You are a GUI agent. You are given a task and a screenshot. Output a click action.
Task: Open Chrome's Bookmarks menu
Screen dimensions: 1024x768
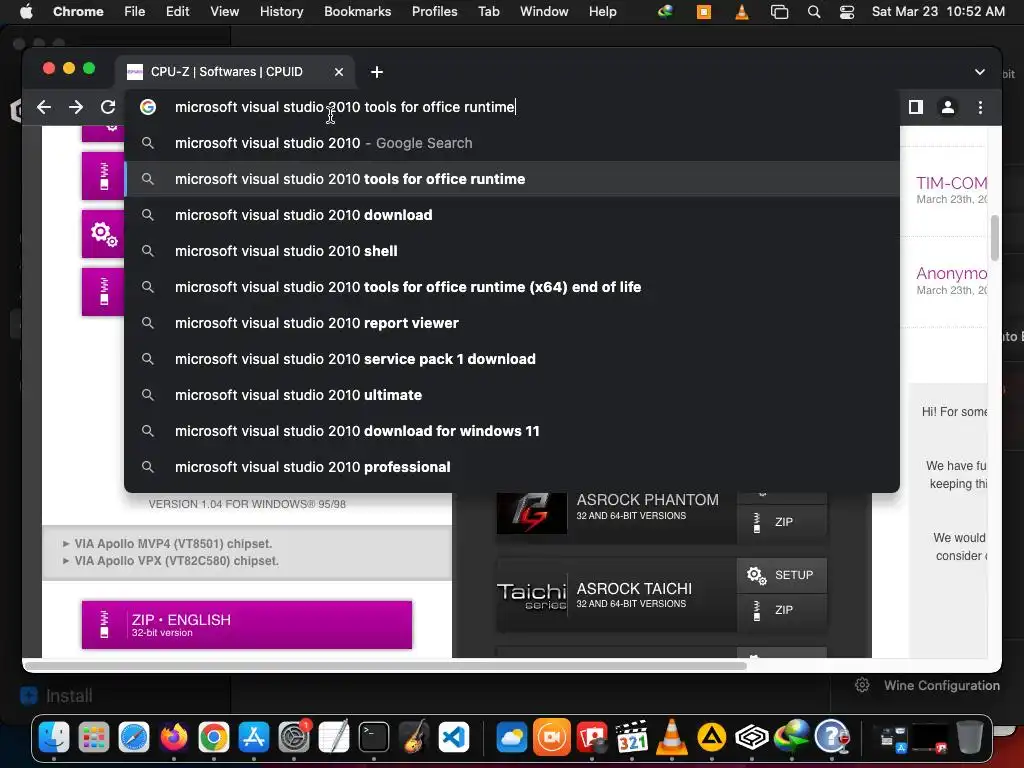[x=357, y=11]
